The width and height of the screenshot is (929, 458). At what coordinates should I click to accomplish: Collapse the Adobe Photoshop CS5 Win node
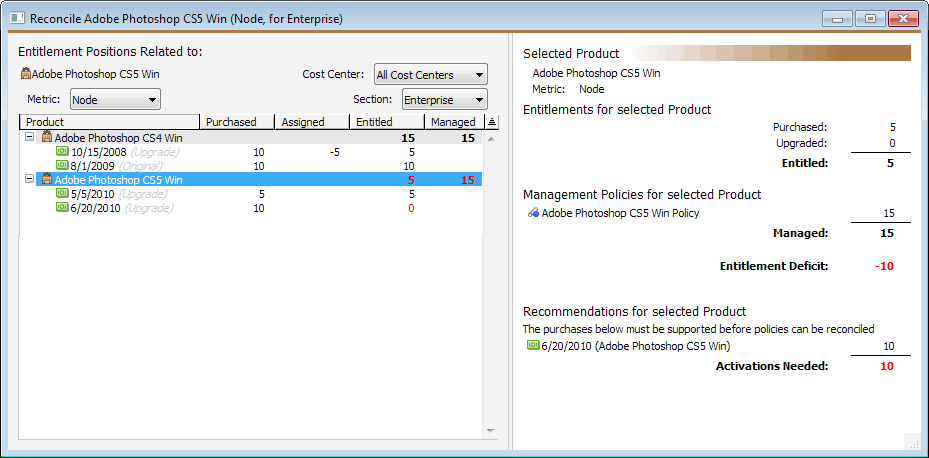point(29,180)
